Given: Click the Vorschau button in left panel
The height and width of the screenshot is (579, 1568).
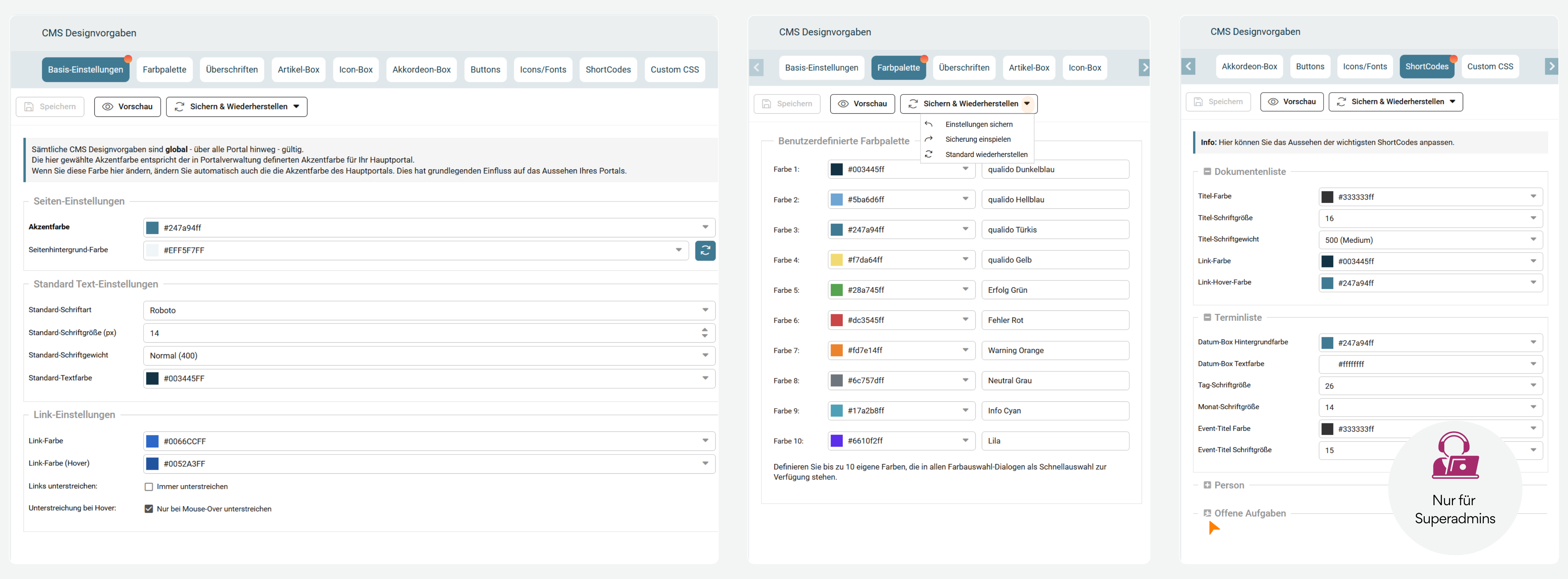Looking at the screenshot, I should click(x=127, y=106).
